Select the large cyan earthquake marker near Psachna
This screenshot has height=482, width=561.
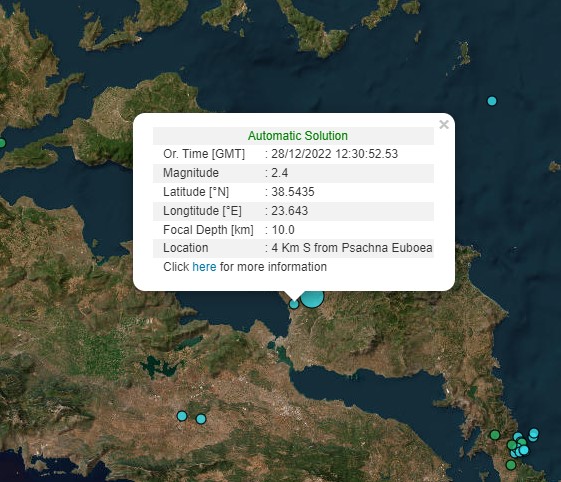pos(312,299)
